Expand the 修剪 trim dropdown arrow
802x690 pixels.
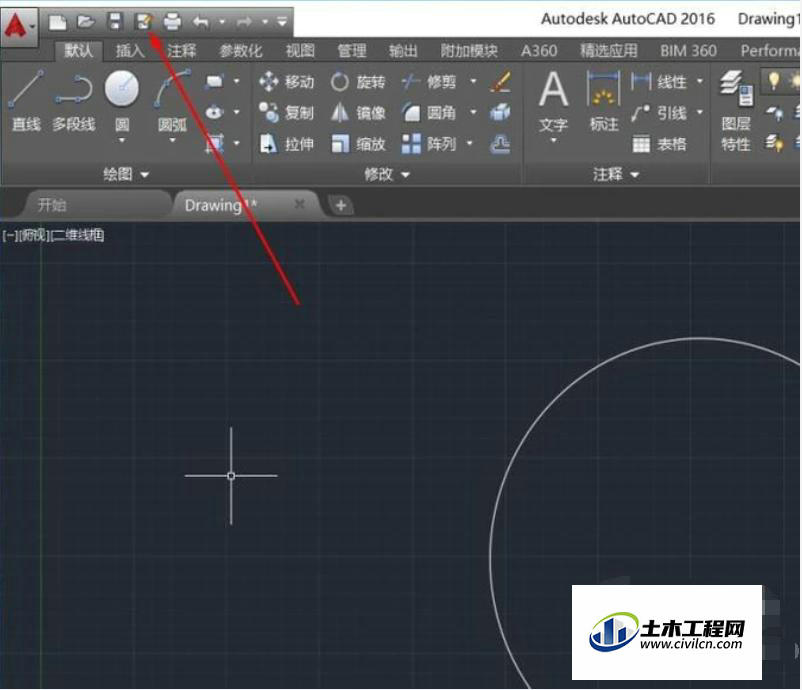(473, 81)
